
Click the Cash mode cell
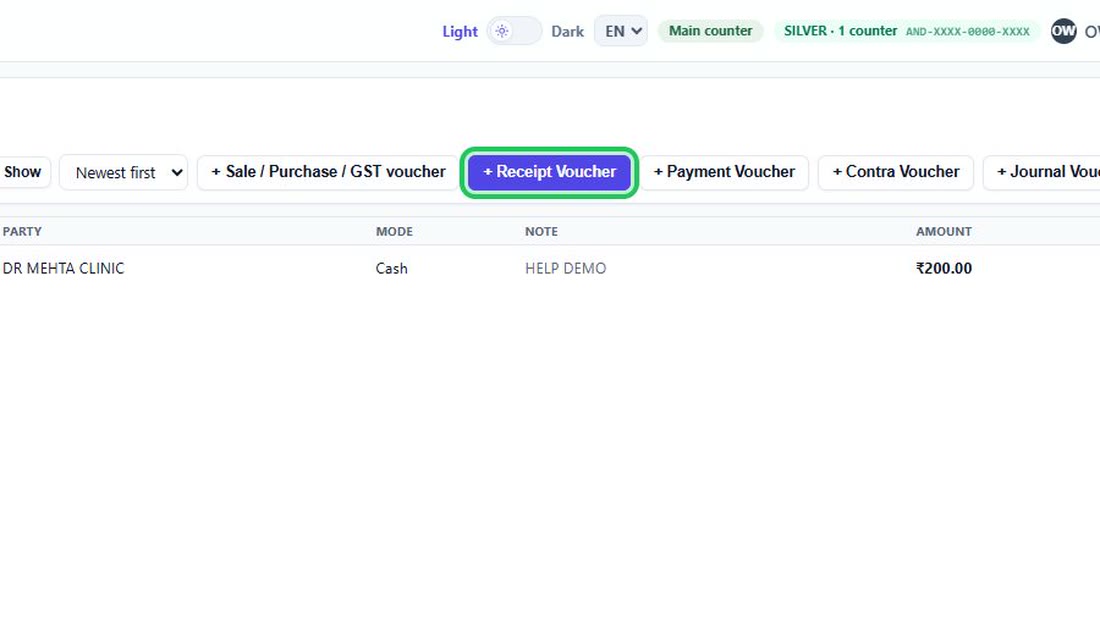pyautogui.click(x=391, y=268)
